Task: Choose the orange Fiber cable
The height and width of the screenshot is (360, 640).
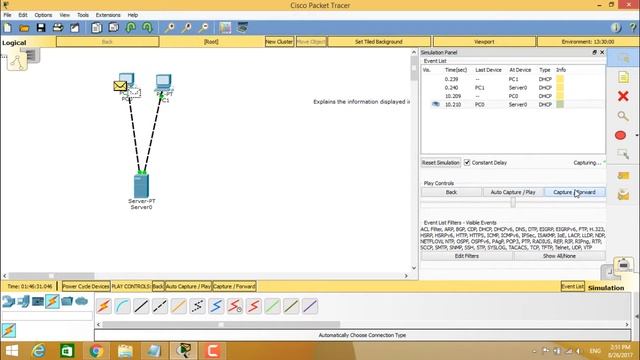Action: coord(179,306)
